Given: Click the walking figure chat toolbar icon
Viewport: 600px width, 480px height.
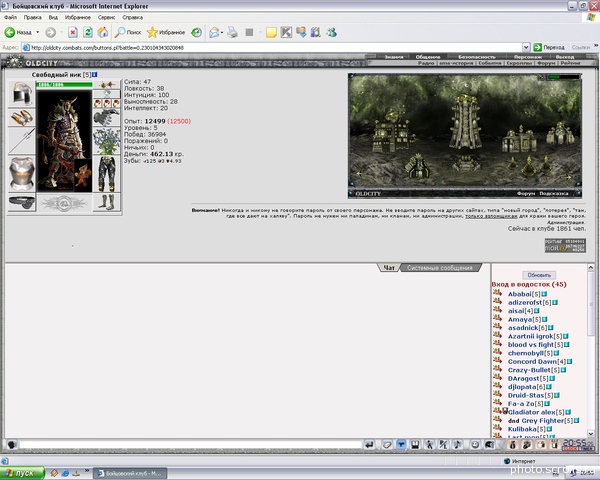Looking at the screenshot, I should point(429,444).
